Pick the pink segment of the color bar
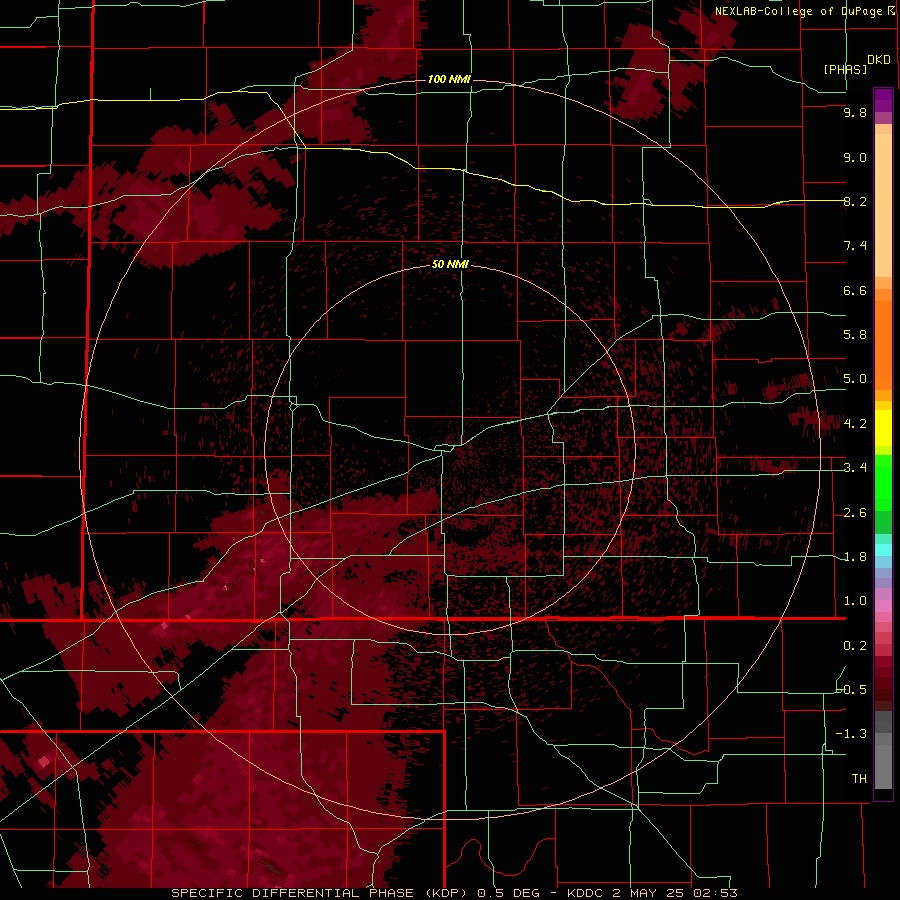Viewport: 900px width, 900px height. pyautogui.click(x=883, y=606)
